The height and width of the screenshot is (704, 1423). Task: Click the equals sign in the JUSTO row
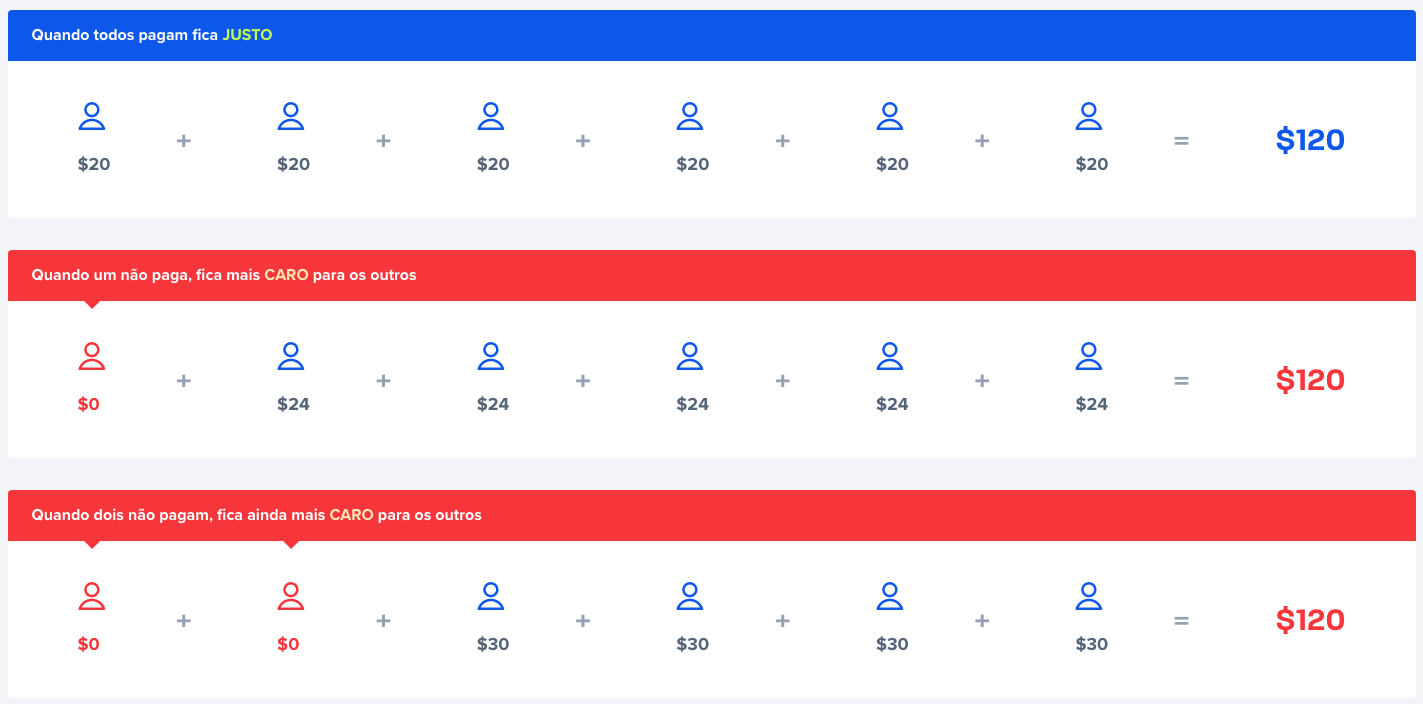1181,141
